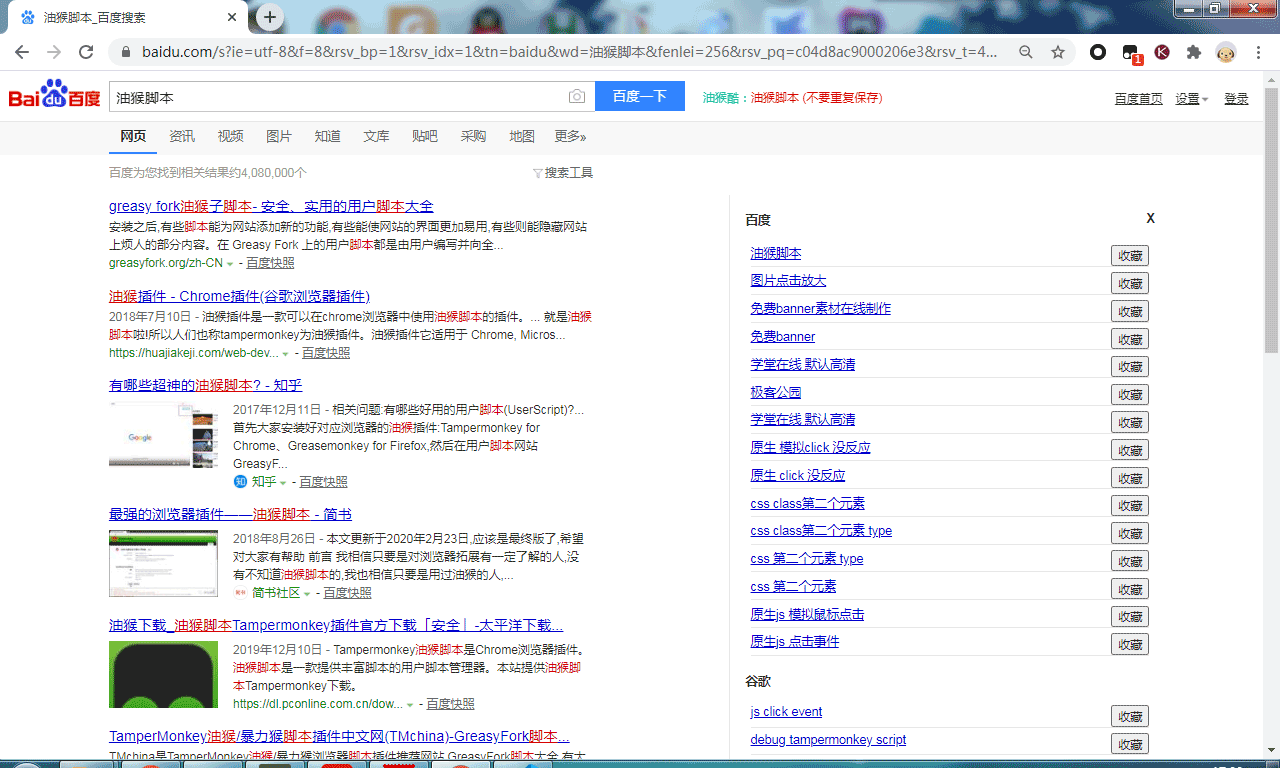Click the search magnifier icon in address bar
The width and height of the screenshot is (1280, 768).
[x=1026, y=52]
